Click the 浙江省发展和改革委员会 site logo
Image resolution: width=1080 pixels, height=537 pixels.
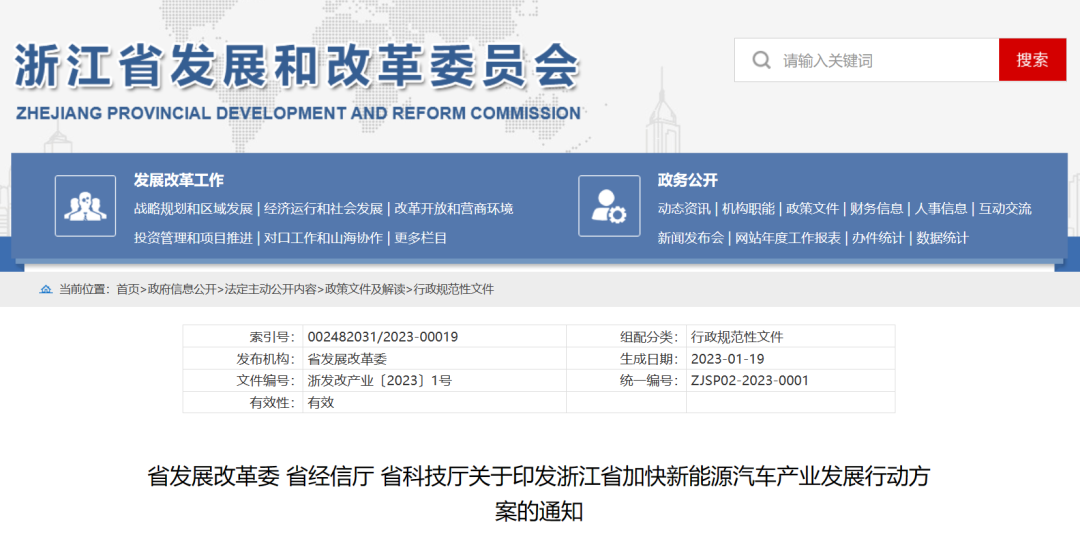click(298, 82)
